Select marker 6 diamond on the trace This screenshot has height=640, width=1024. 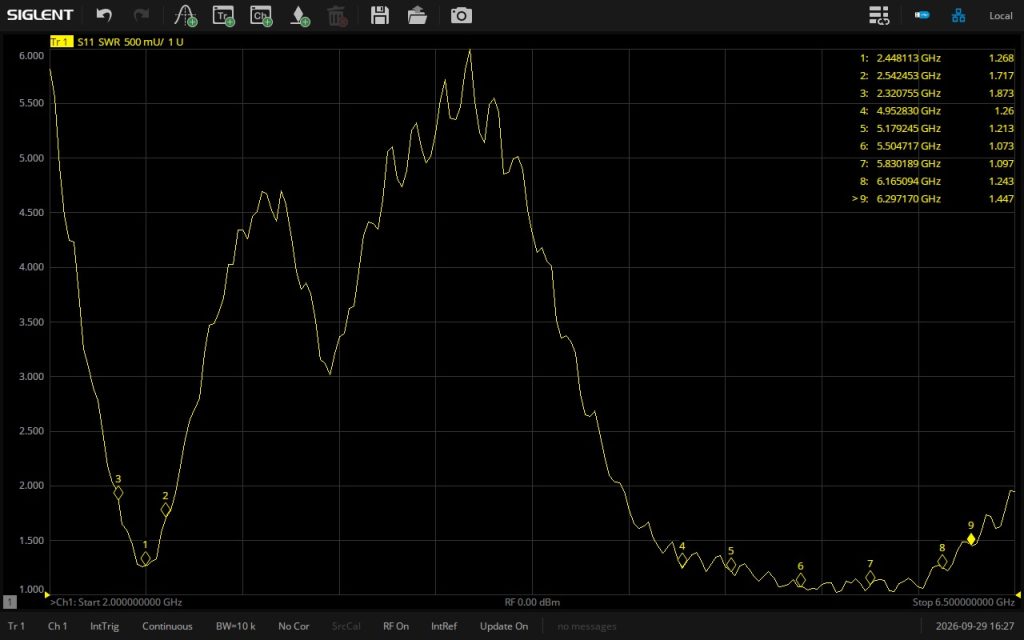click(x=801, y=580)
